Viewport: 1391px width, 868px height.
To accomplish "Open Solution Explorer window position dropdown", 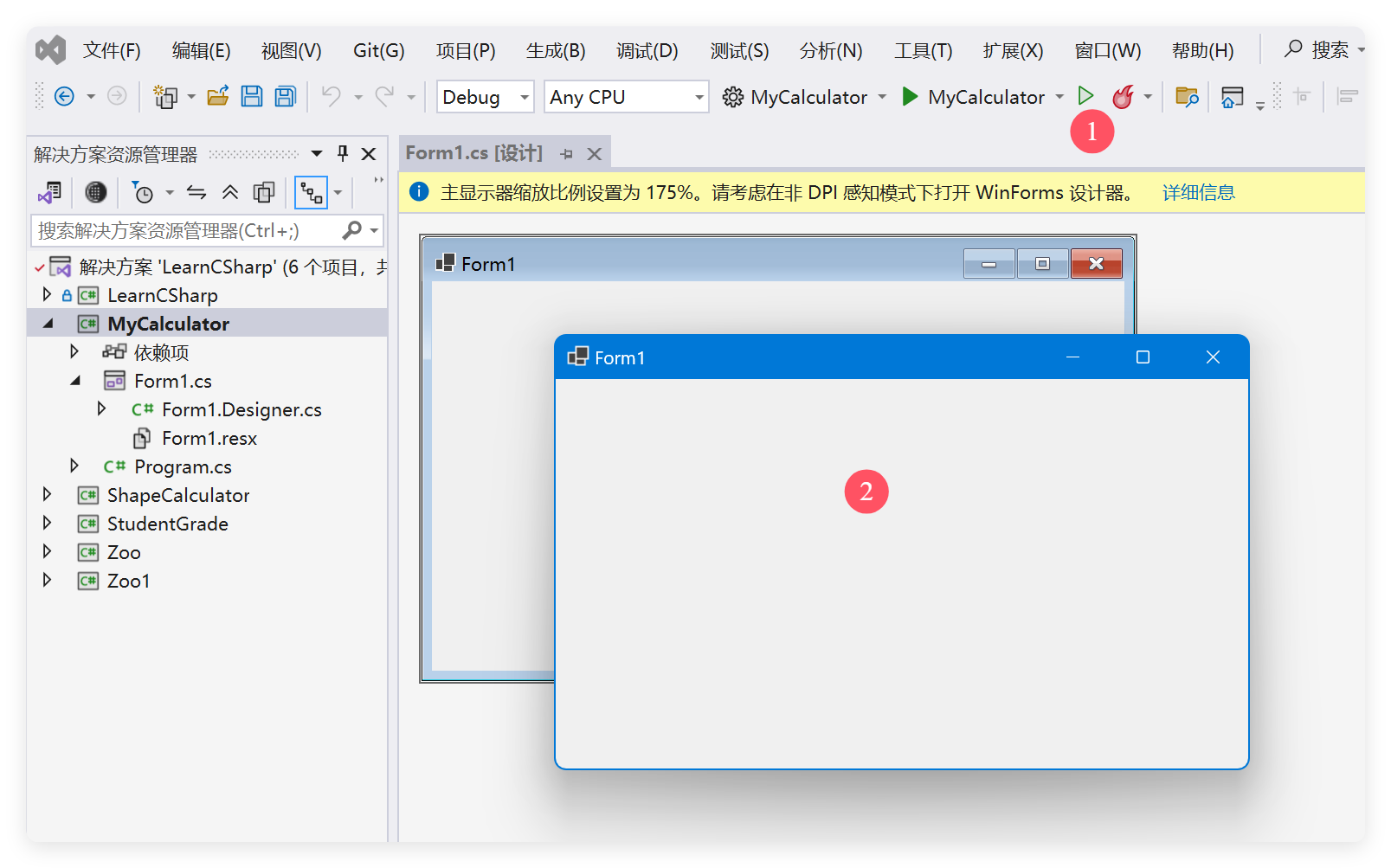I will coord(317,154).
